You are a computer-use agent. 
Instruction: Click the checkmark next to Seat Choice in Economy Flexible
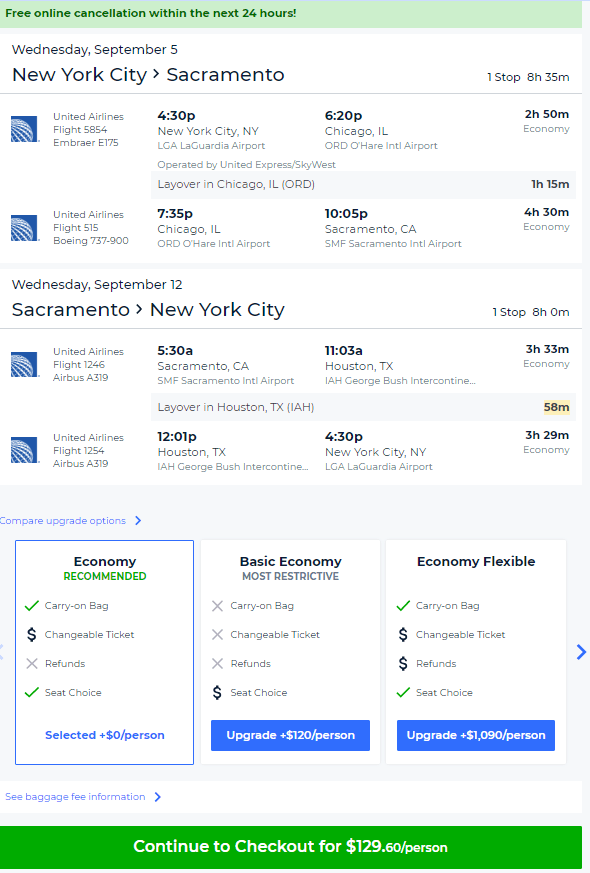[x=403, y=691]
